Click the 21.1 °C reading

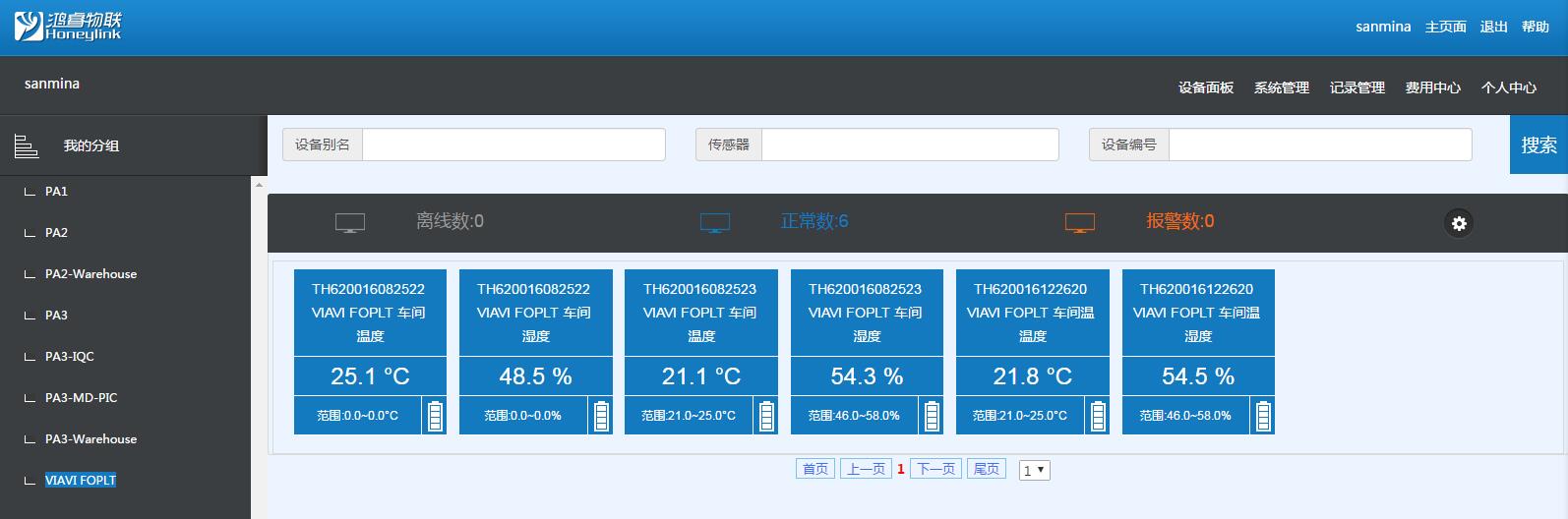[x=701, y=376]
